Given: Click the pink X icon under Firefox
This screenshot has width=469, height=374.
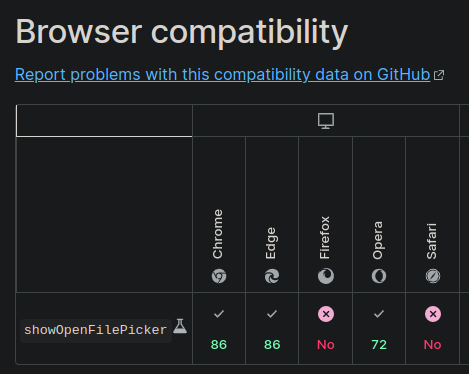Looking at the screenshot, I should coord(326,314).
